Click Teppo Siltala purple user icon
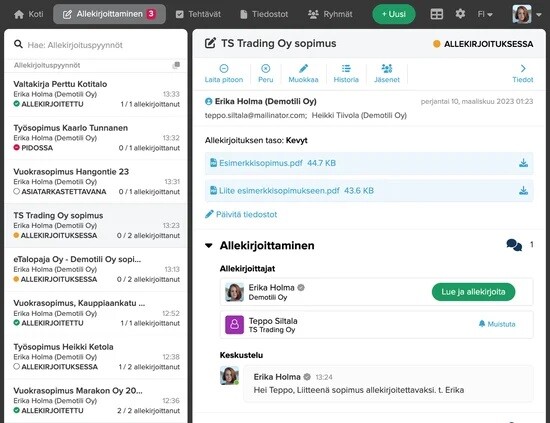550x423 pixels. [x=234, y=325]
